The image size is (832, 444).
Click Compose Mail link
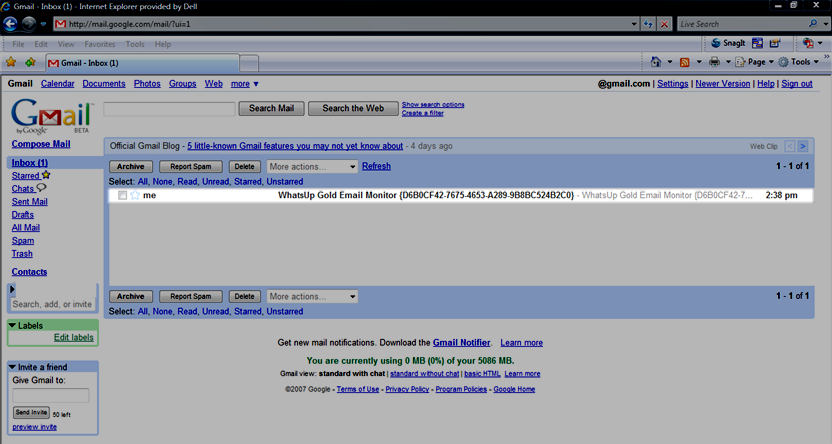(x=41, y=144)
